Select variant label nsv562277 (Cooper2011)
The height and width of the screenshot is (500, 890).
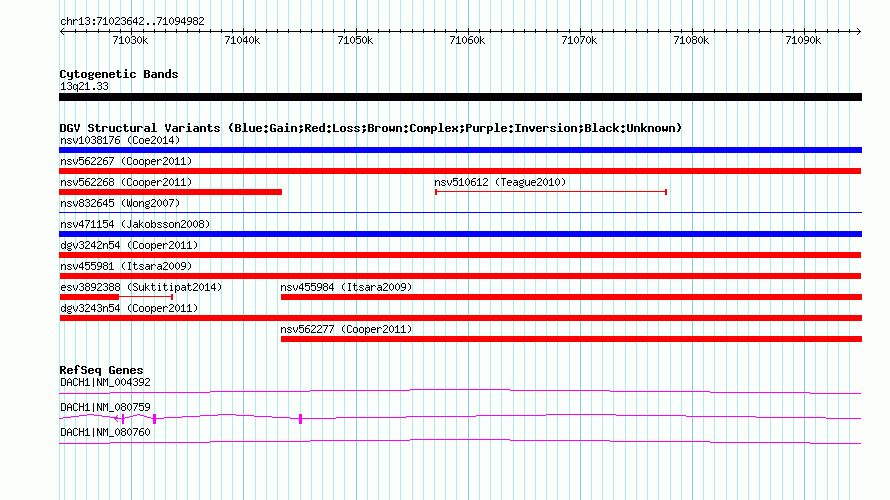click(346, 329)
